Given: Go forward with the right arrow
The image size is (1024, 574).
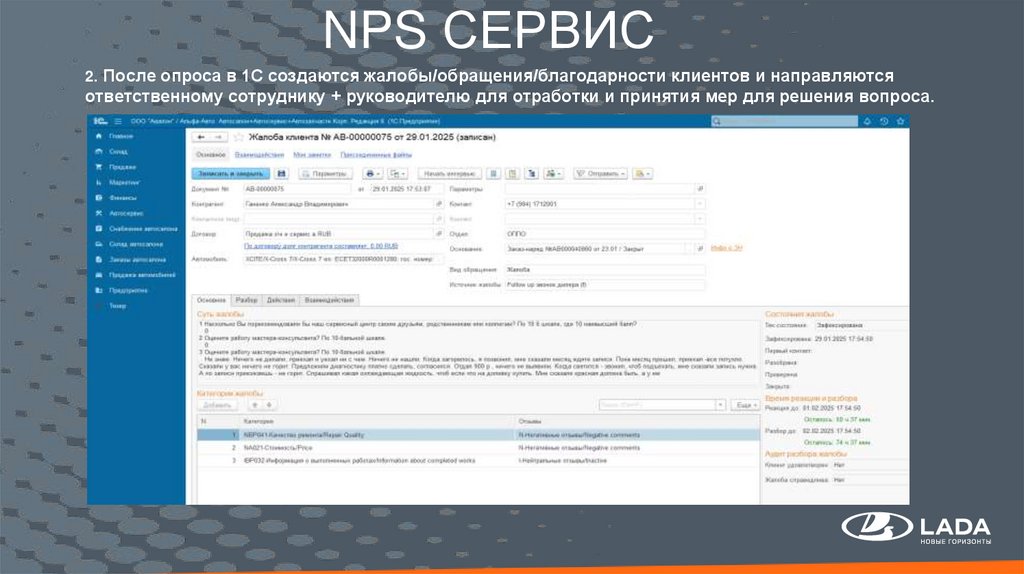Looking at the screenshot, I should (x=219, y=137).
